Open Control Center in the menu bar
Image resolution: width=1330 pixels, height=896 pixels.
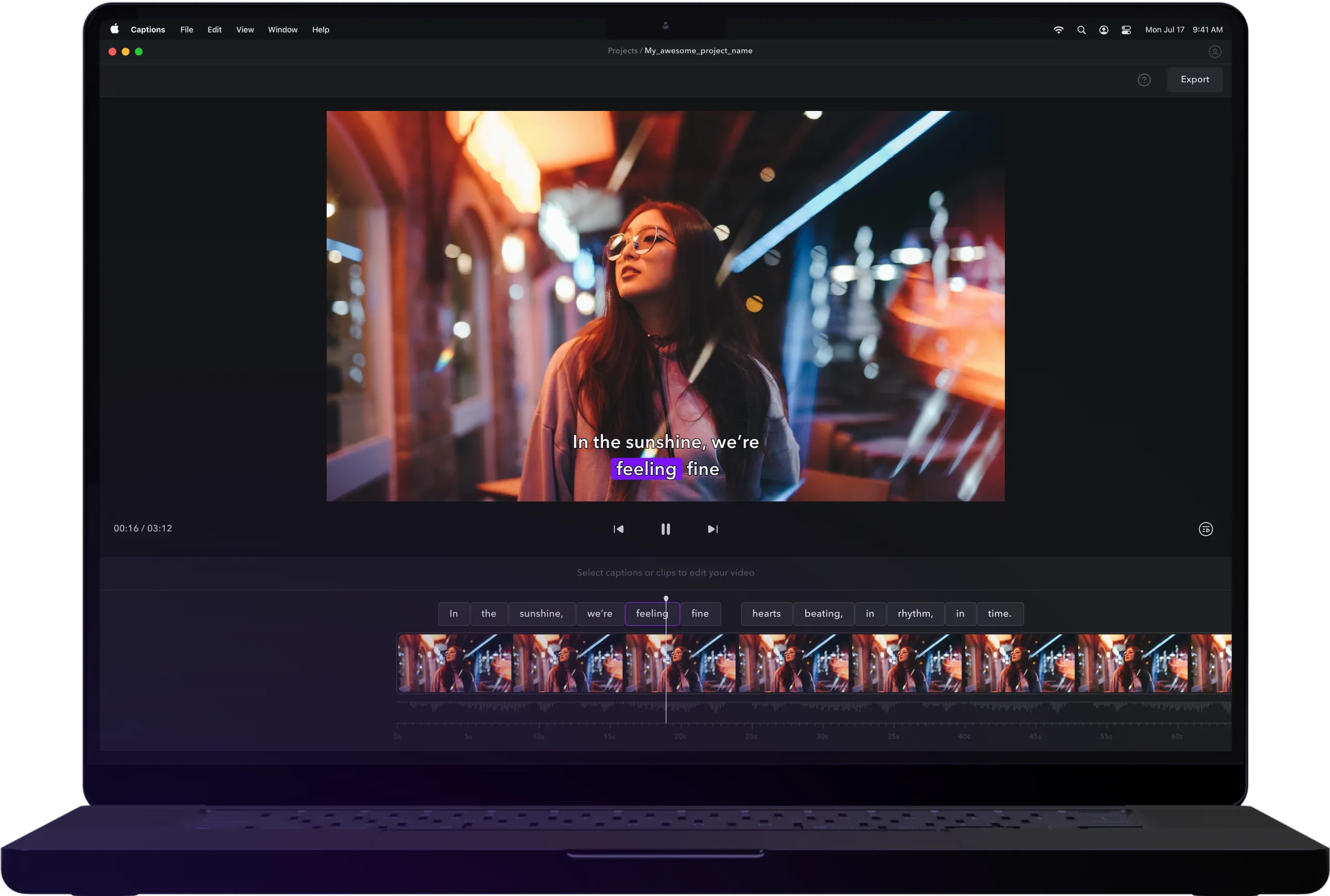point(1126,29)
